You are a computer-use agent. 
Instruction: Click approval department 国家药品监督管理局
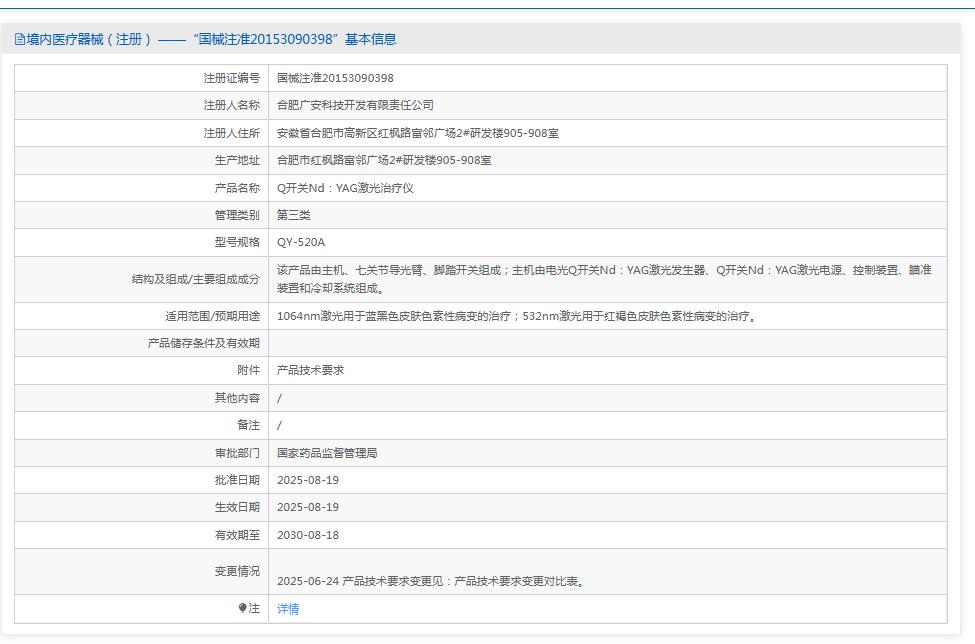tap(327, 453)
